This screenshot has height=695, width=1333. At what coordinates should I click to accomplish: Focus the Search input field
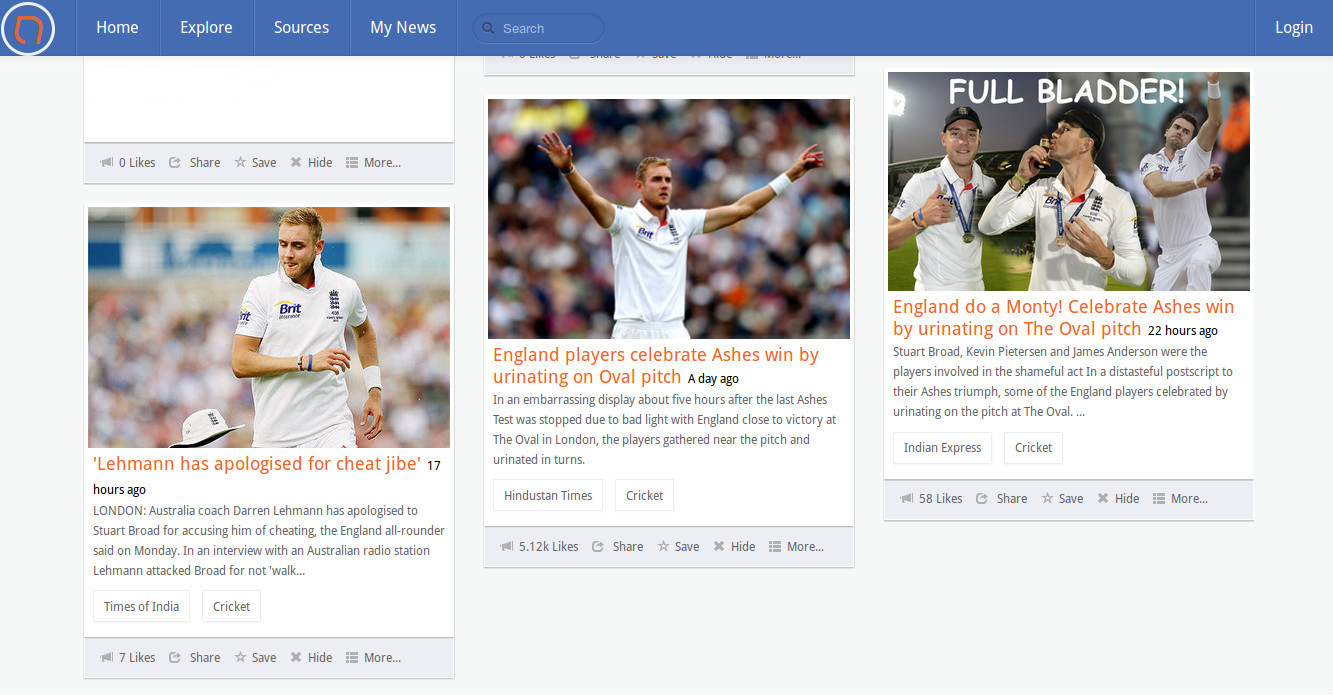538,28
